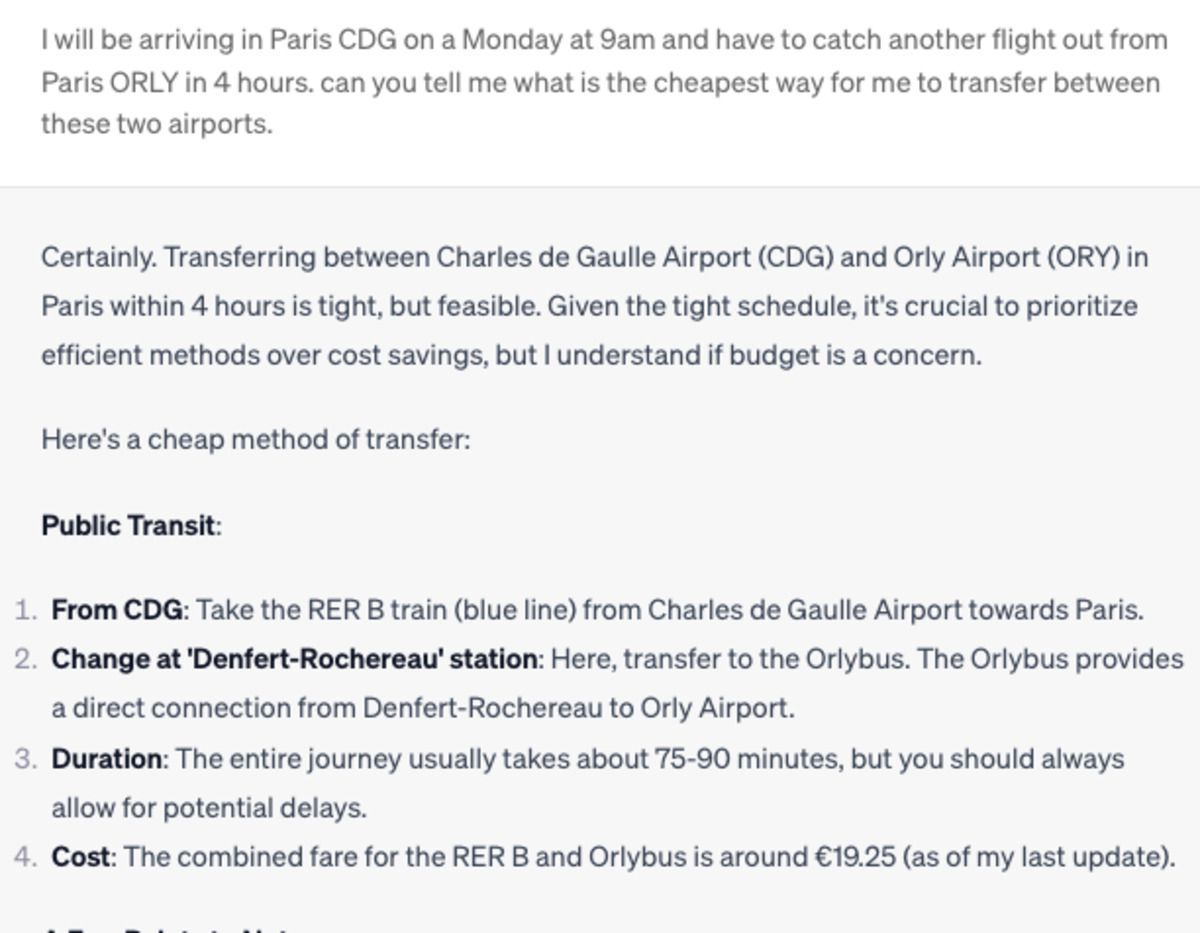This screenshot has height=933, width=1200.
Task: Click list number '1.' of the steps
Action: (x=27, y=609)
